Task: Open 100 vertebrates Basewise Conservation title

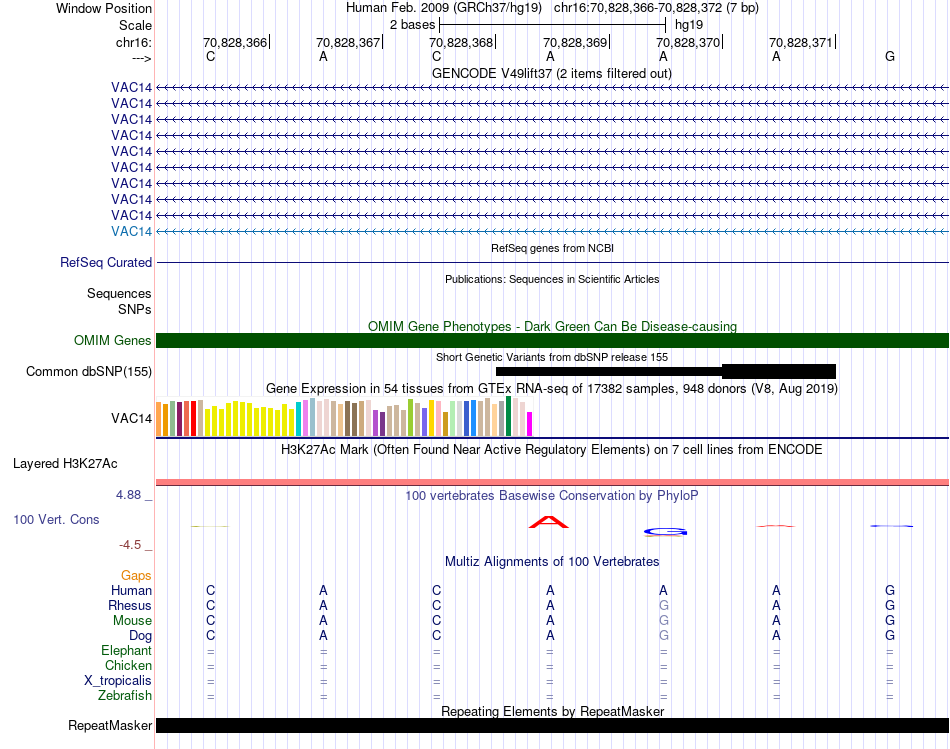Action: tap(552, 495)
